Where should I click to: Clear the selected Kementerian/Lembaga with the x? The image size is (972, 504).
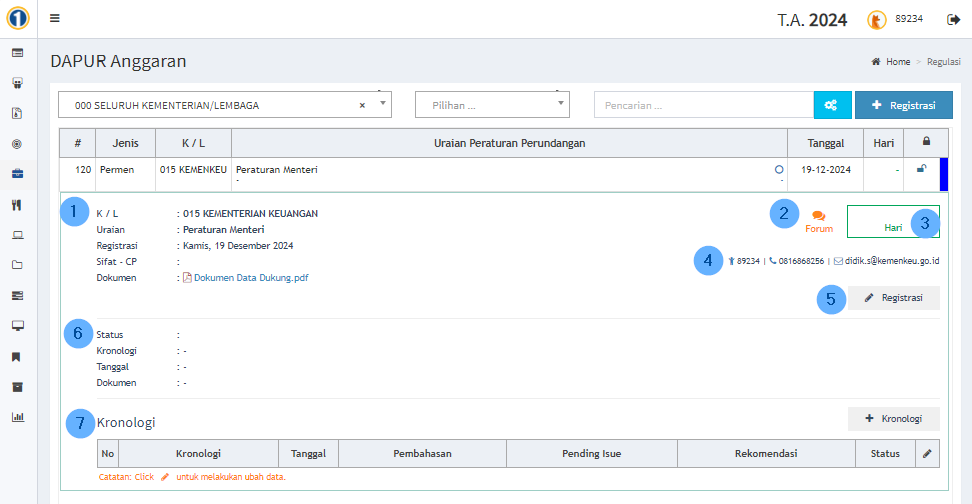362,105
